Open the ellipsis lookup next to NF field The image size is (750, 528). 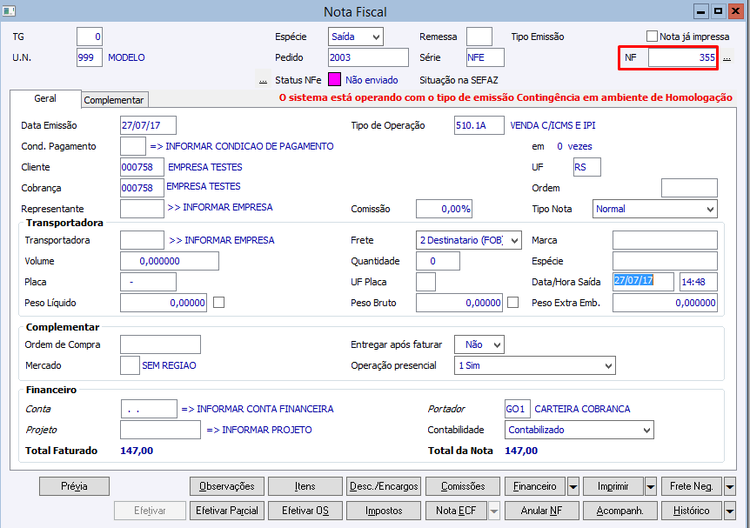pyautogui.click(x=727, y=58)
